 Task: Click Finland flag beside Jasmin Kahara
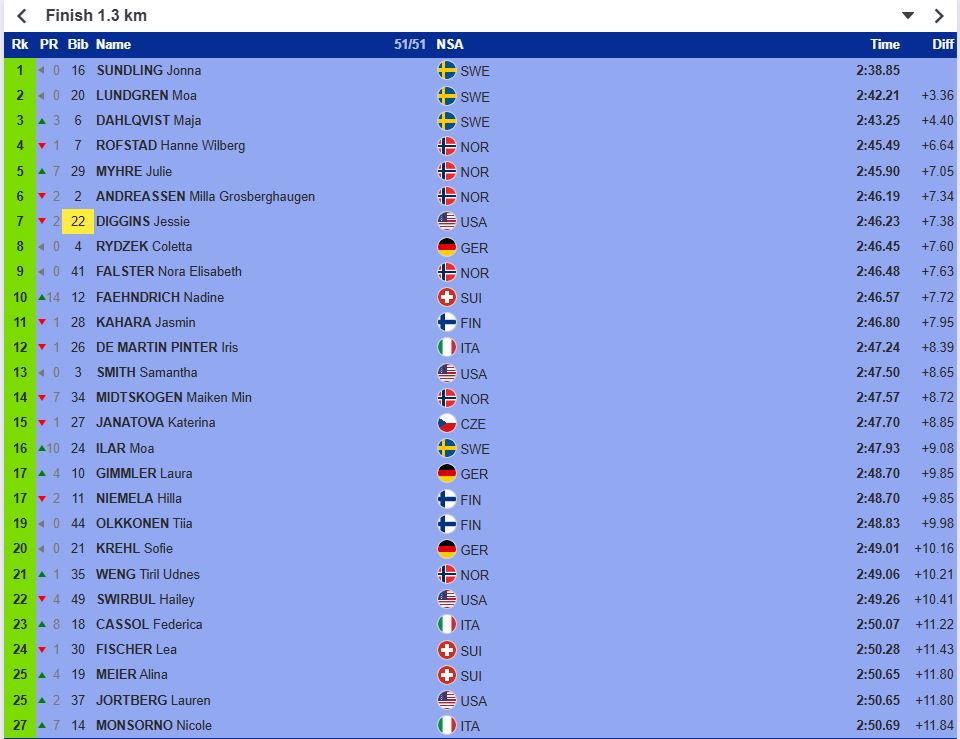tap(447, 322)
